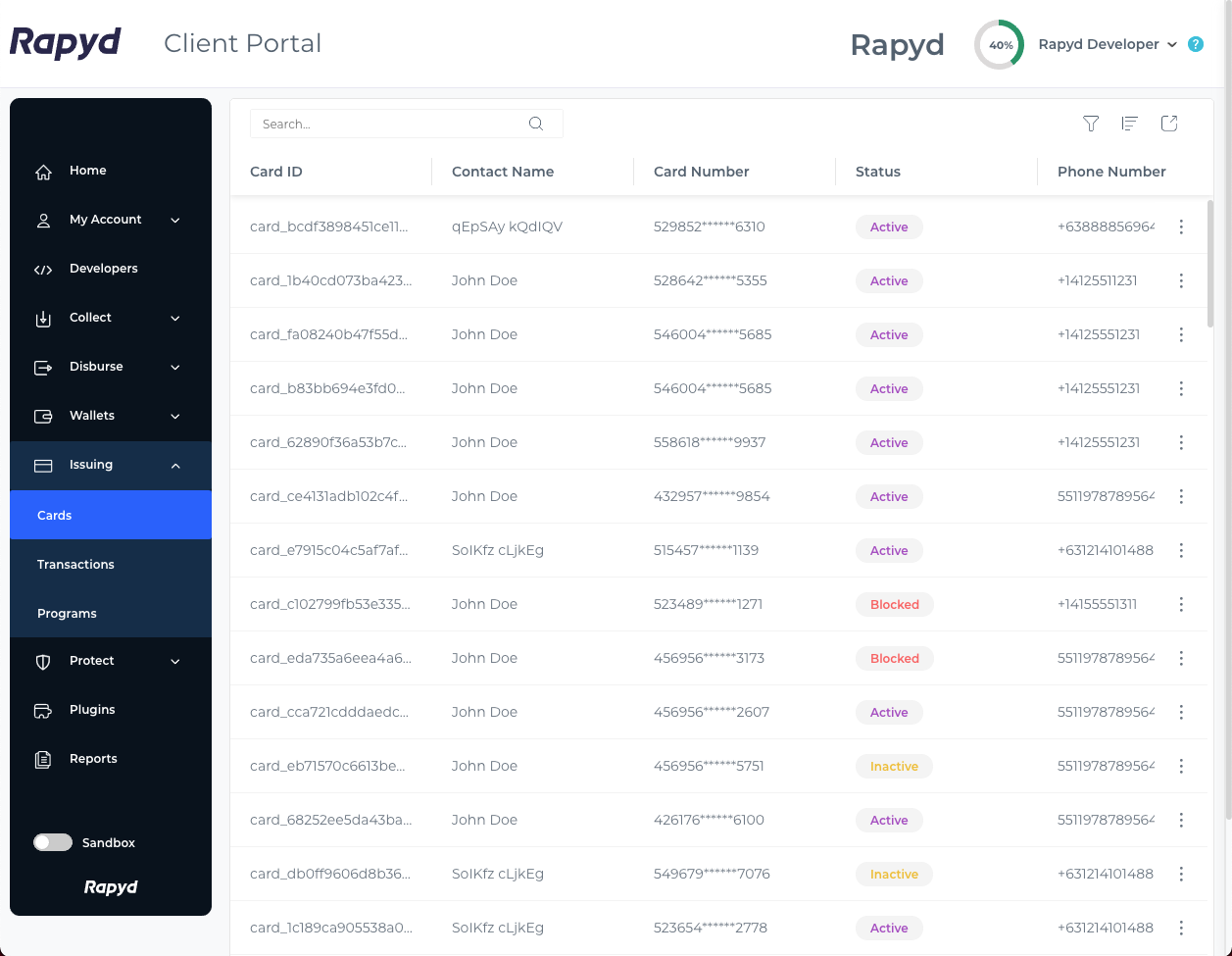This screenshot has height=956, width=1232.
Task: Open row menu for card_b83bb694e3fd0
Action: 1181,388
